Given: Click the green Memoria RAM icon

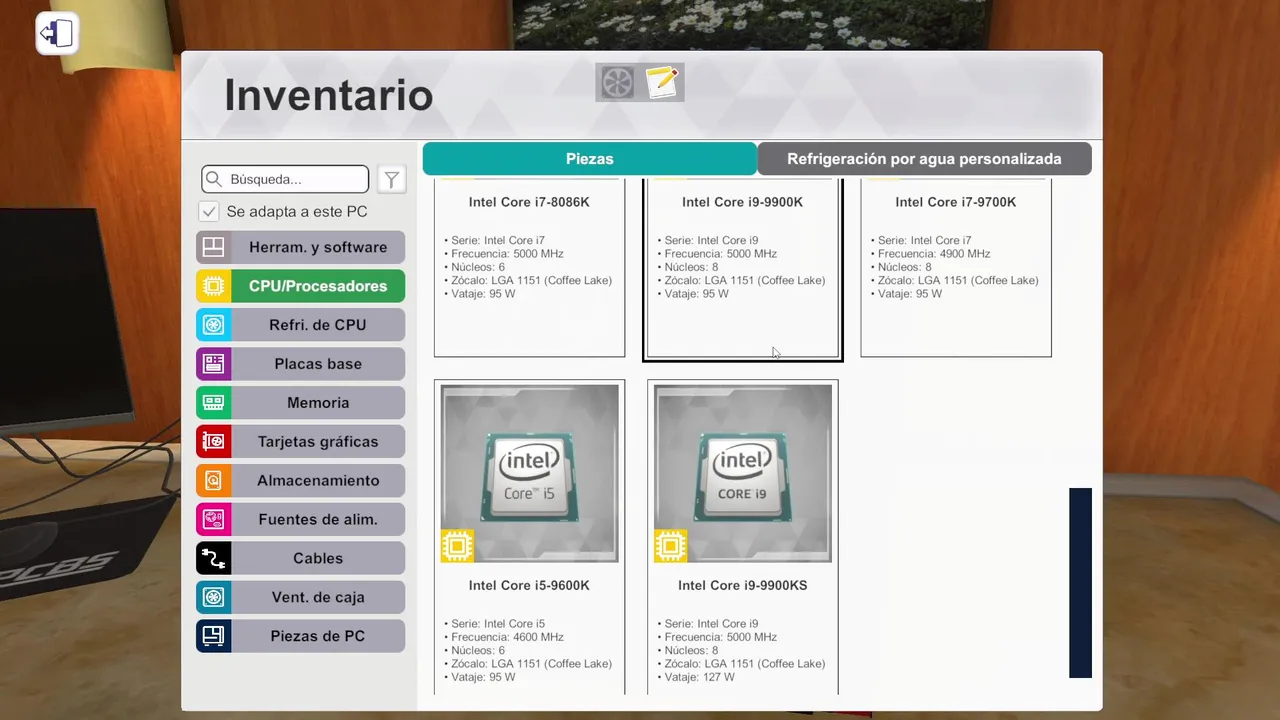Looking at the screenshot, I should pos(213,403).
